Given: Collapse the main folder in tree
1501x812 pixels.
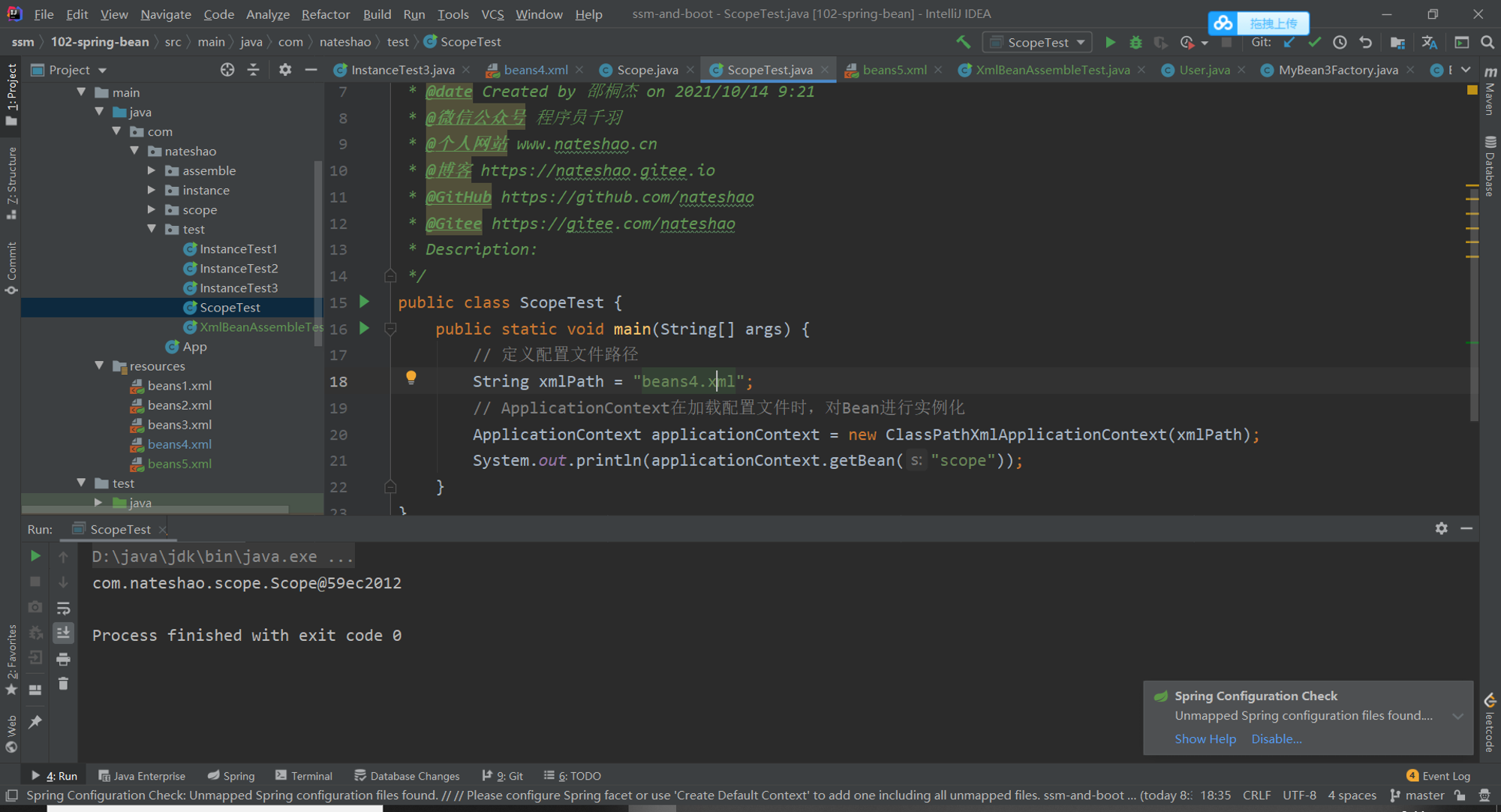Looking at the screenshot, I should point(81,92).
